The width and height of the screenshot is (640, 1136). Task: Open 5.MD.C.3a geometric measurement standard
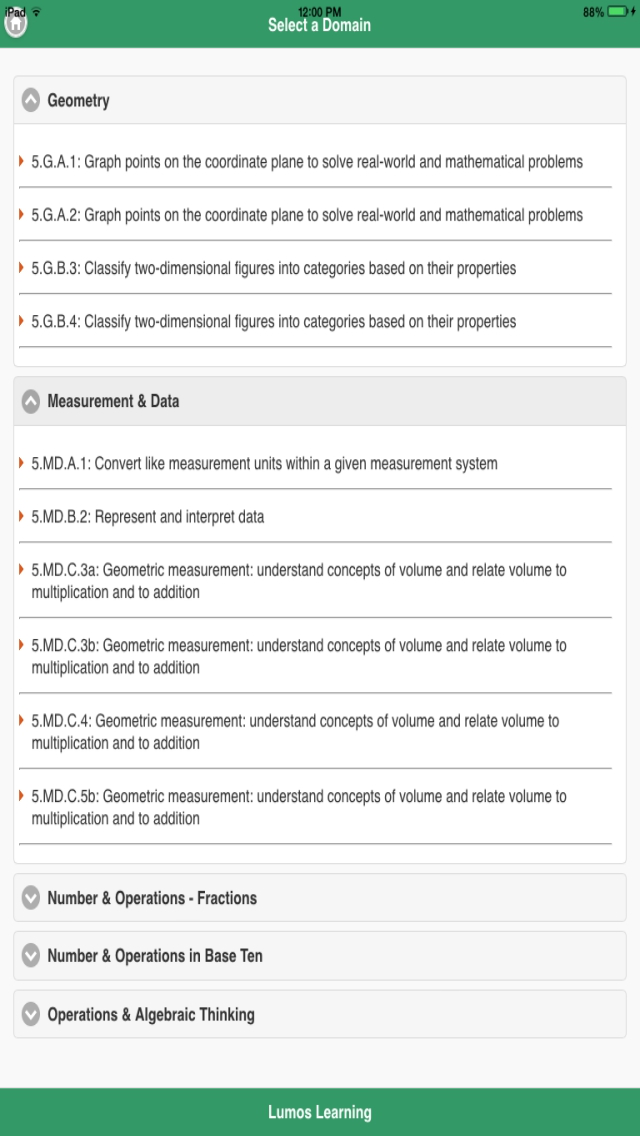pyautogui.click(x=298, y=581)
